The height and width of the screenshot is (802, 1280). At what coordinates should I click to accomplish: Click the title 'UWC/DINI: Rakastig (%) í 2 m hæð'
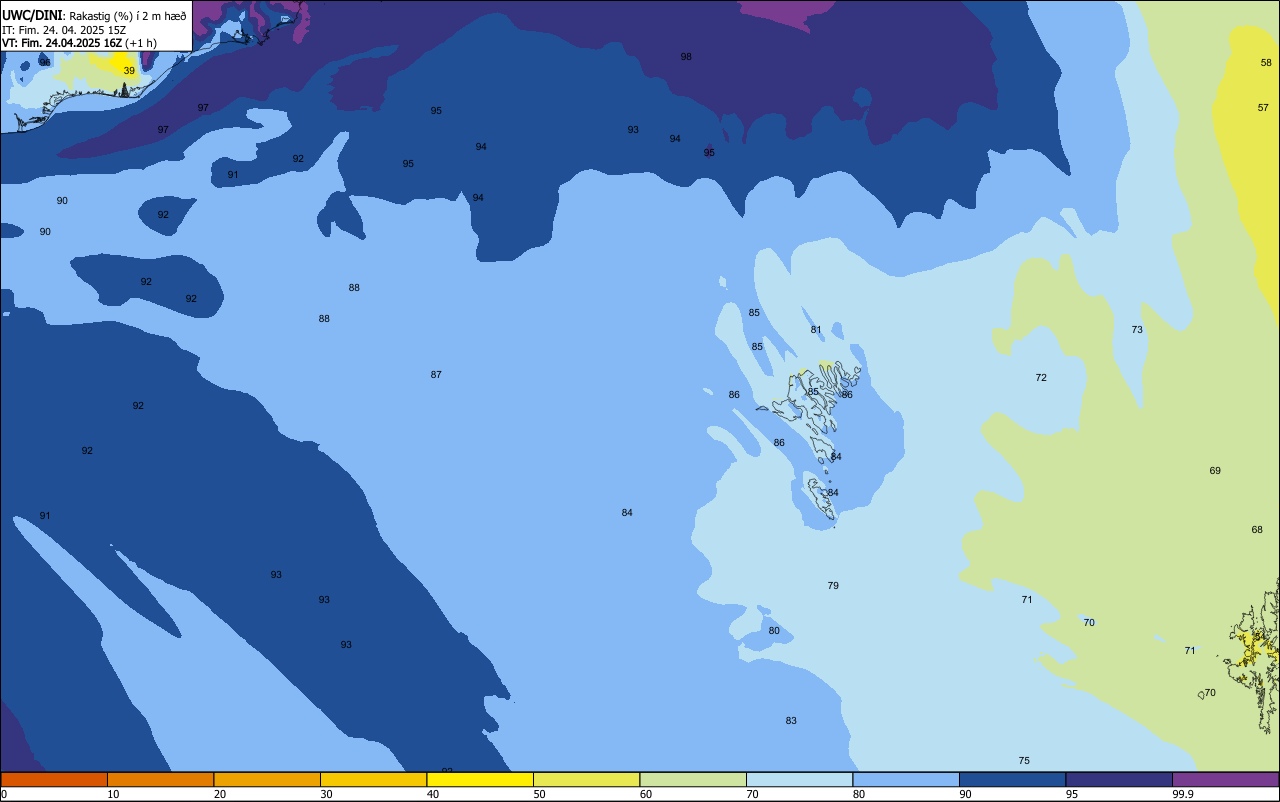94,15
